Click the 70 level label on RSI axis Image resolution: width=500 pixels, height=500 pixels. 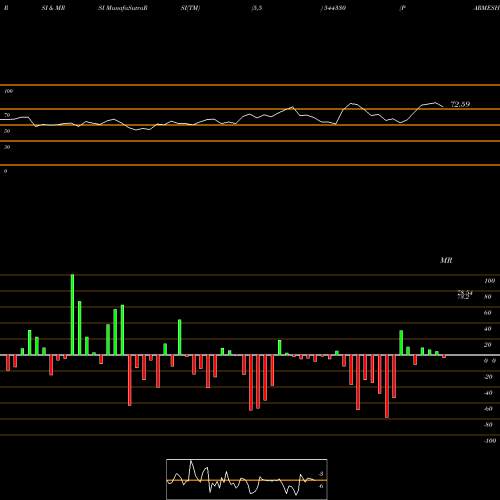click(x=7, y=115)
